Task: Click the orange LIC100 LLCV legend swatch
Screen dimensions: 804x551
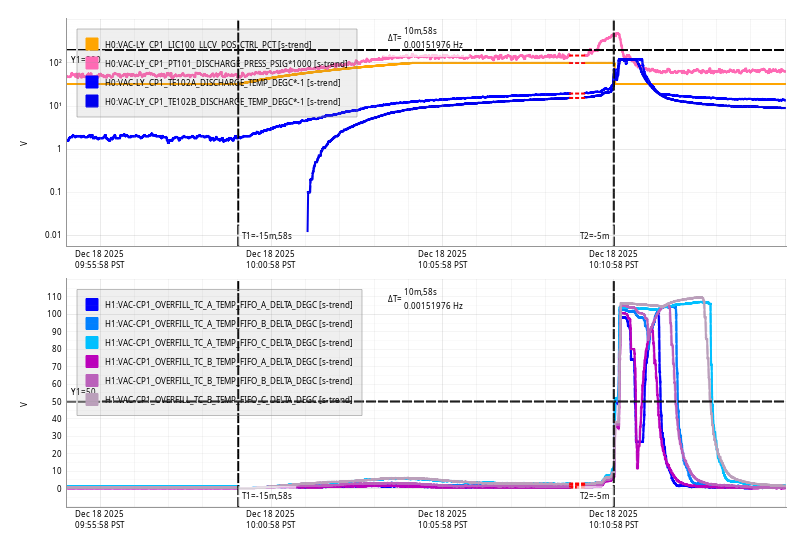Action: pyautogui.click(x=92, y=44)
